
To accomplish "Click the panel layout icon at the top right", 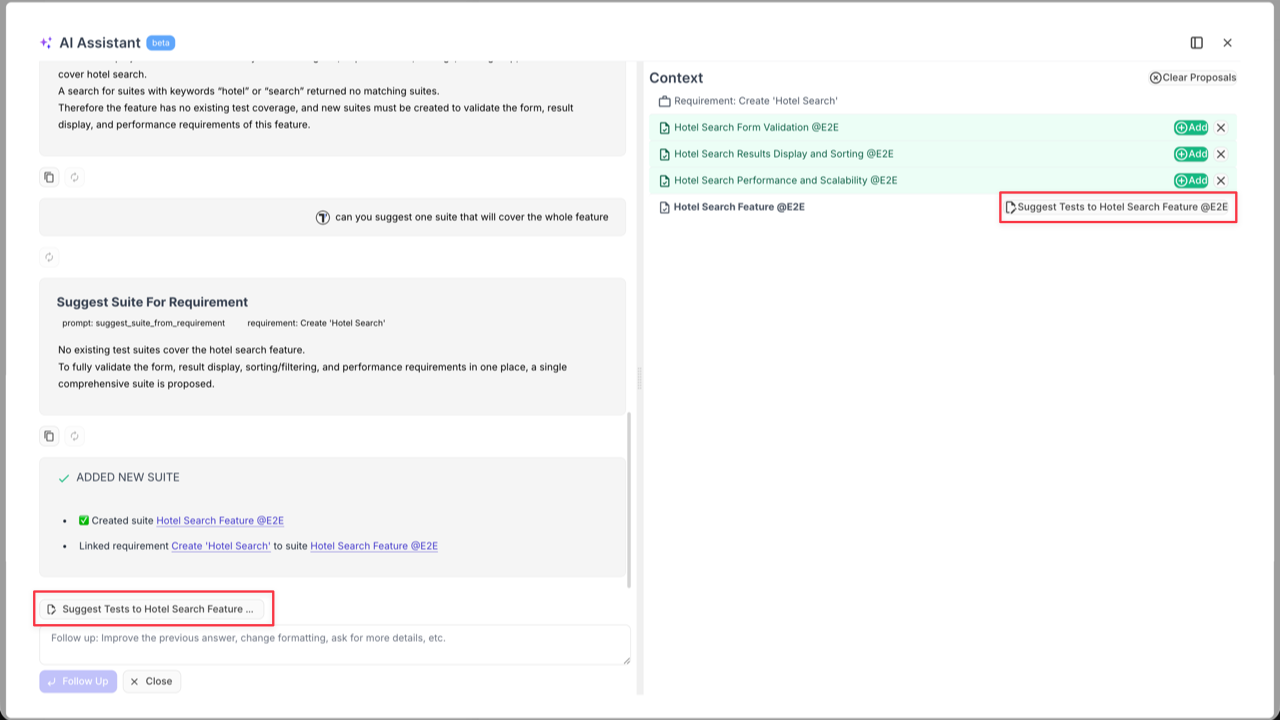I will 1196,42.
